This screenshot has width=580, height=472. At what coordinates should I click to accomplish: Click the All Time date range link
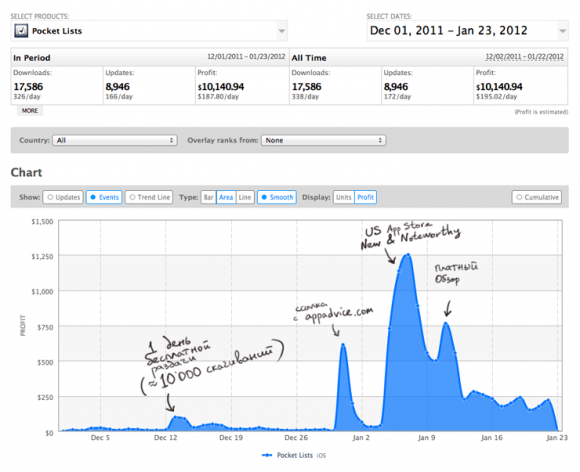pos(525,57)
